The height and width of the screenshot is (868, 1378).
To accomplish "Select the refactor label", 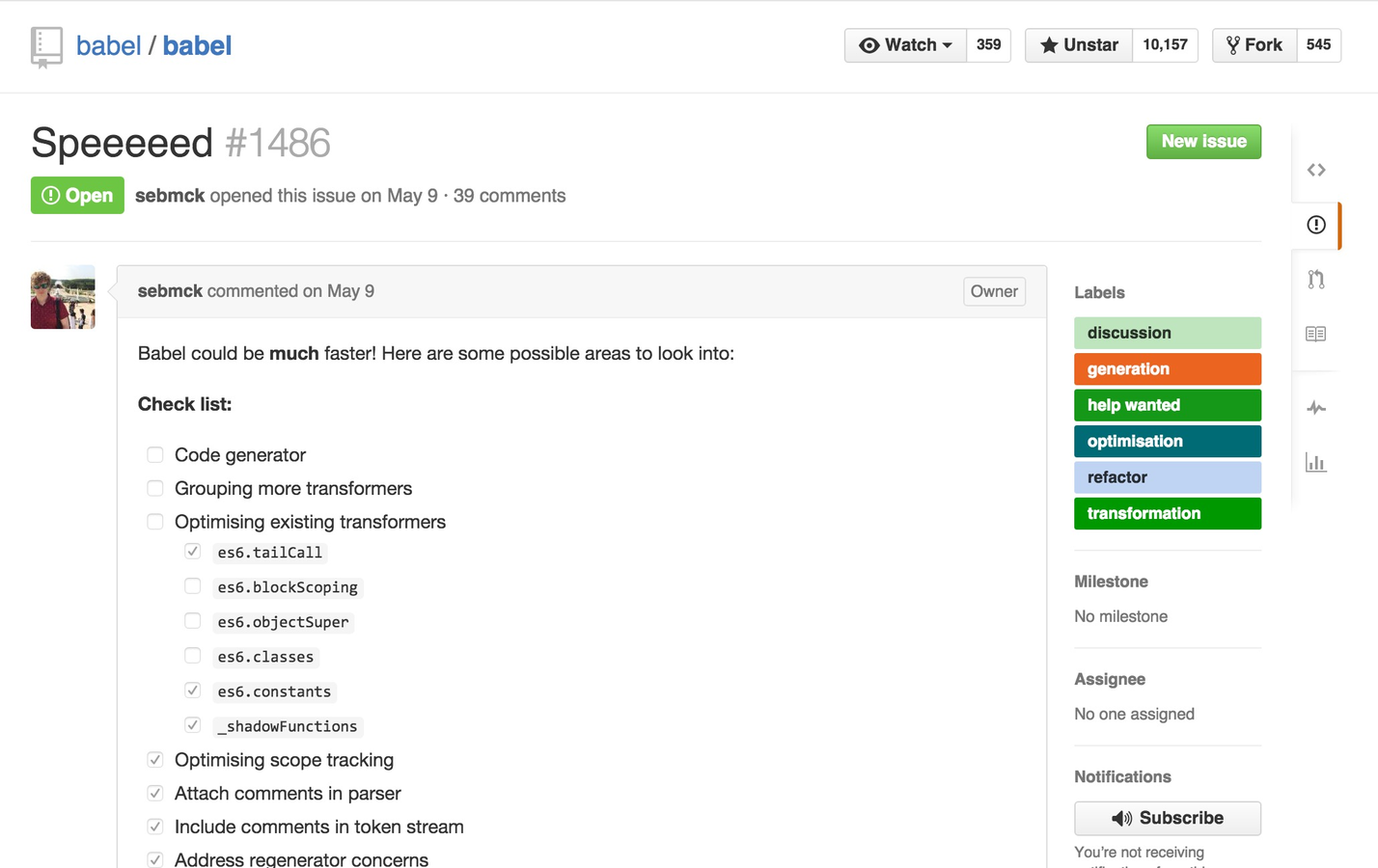I will pyautogui.click(x=1168, y=477).
